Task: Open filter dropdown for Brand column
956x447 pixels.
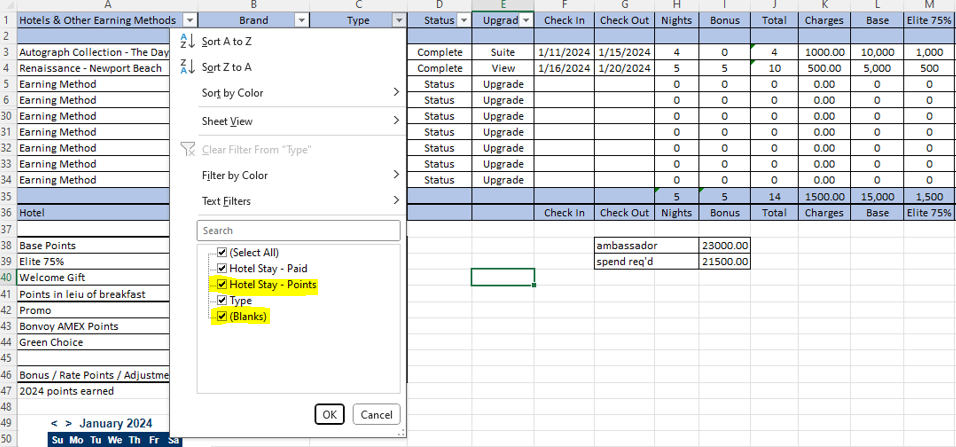Action: pos(301,20)
